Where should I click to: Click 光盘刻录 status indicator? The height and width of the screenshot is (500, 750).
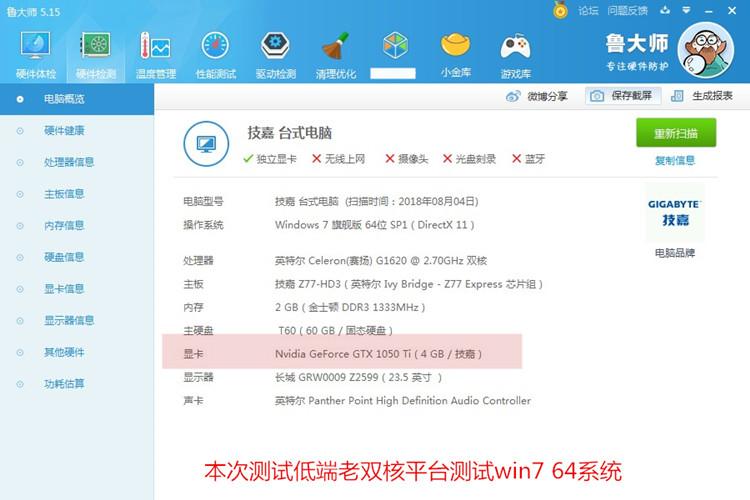pos(469,159)
